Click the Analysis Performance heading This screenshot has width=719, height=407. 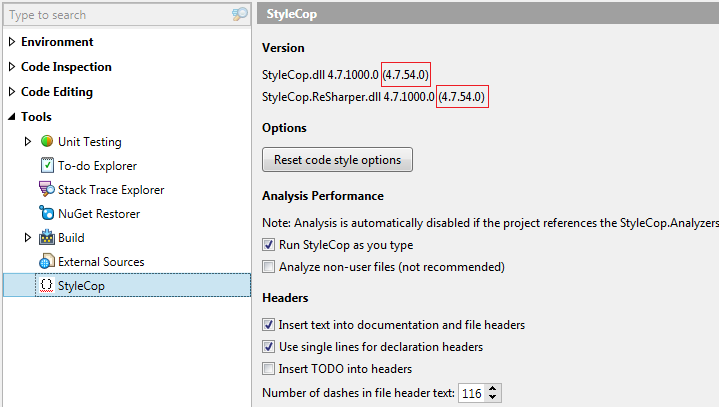coord(323,196)
